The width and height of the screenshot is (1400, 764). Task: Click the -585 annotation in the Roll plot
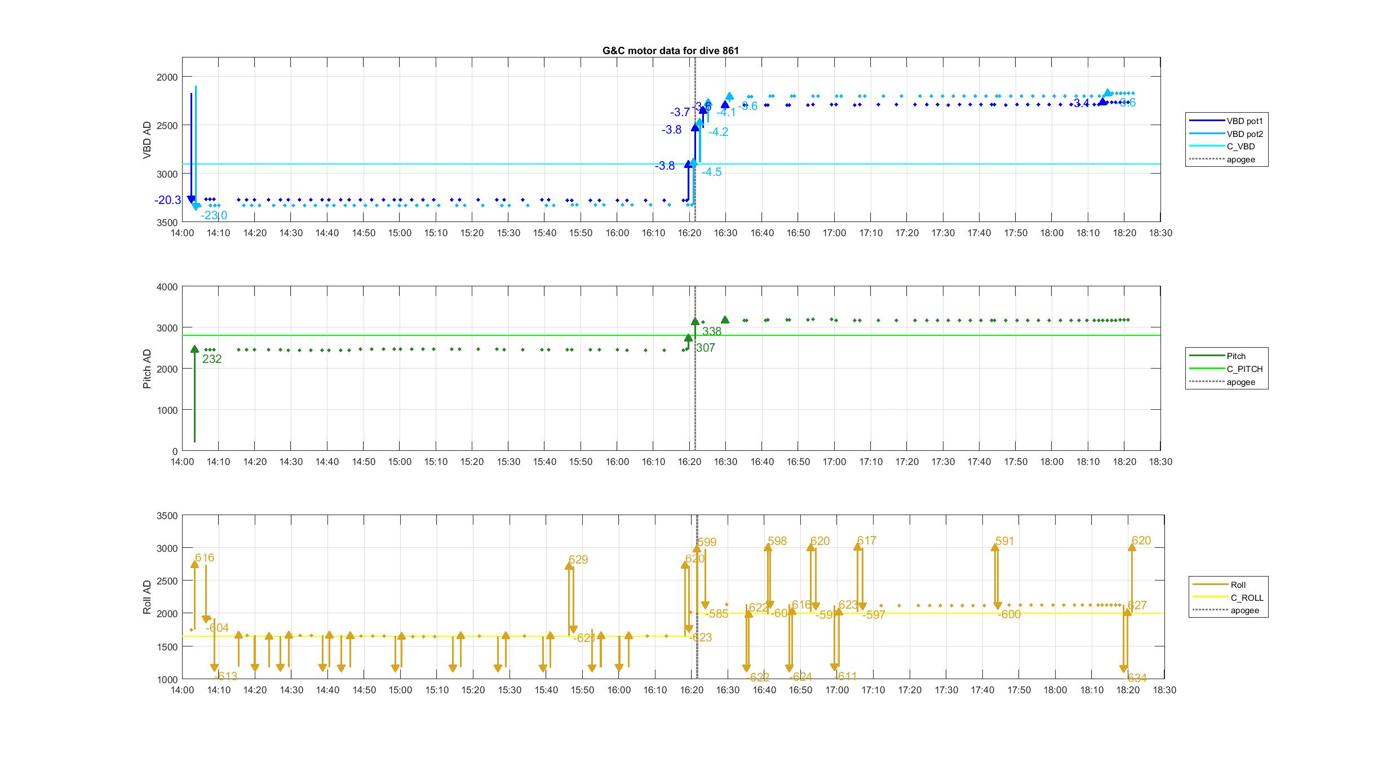click(717, 614)
